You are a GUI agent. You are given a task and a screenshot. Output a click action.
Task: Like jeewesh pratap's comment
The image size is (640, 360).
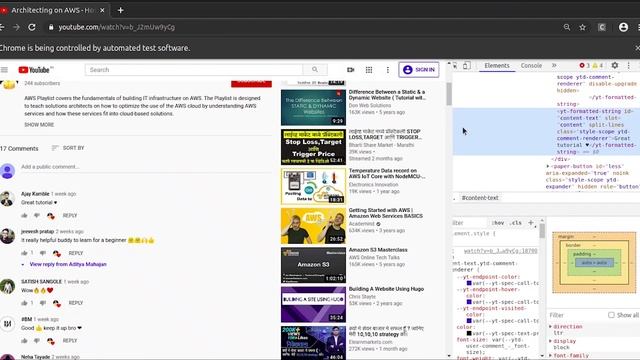[x=24, y=253]
